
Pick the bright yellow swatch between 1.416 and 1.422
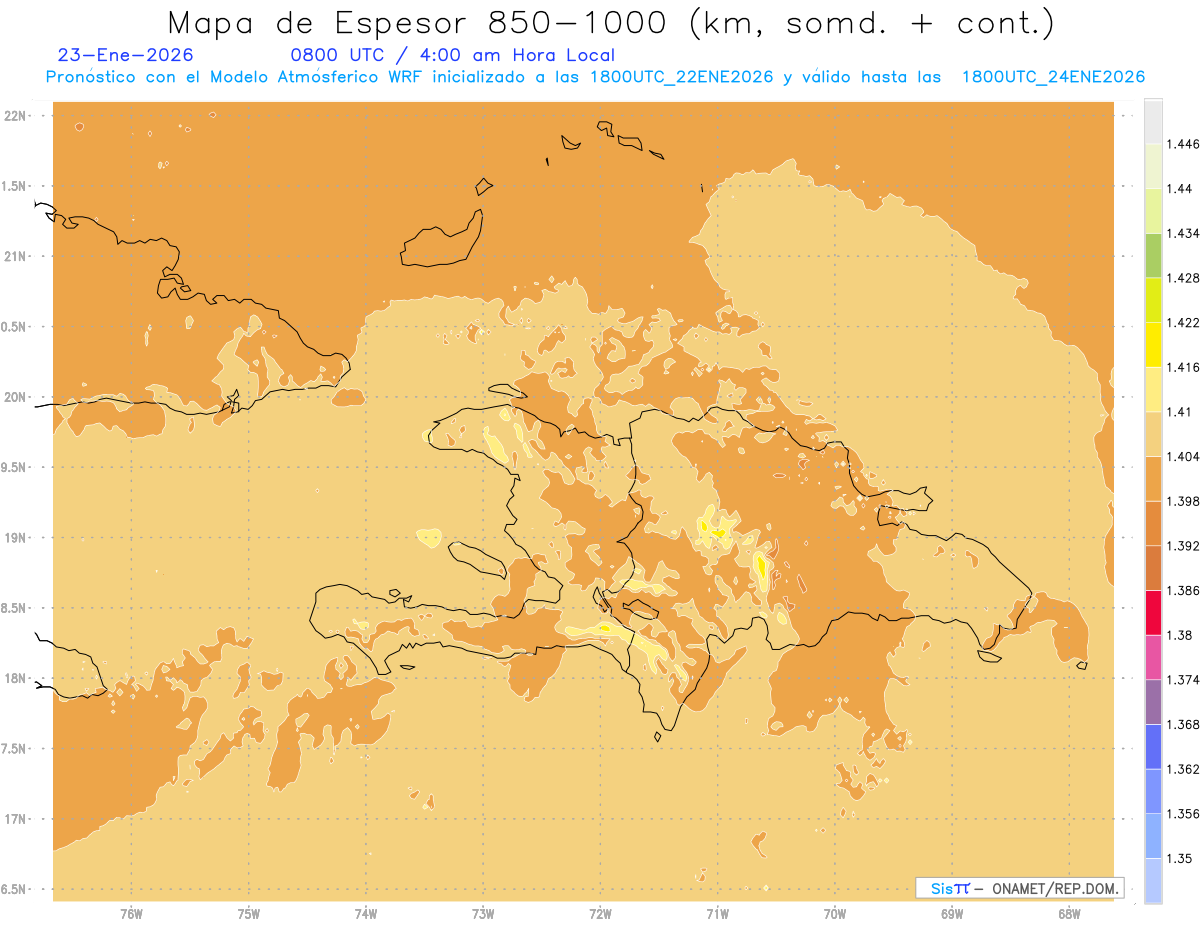point(1153,344)
